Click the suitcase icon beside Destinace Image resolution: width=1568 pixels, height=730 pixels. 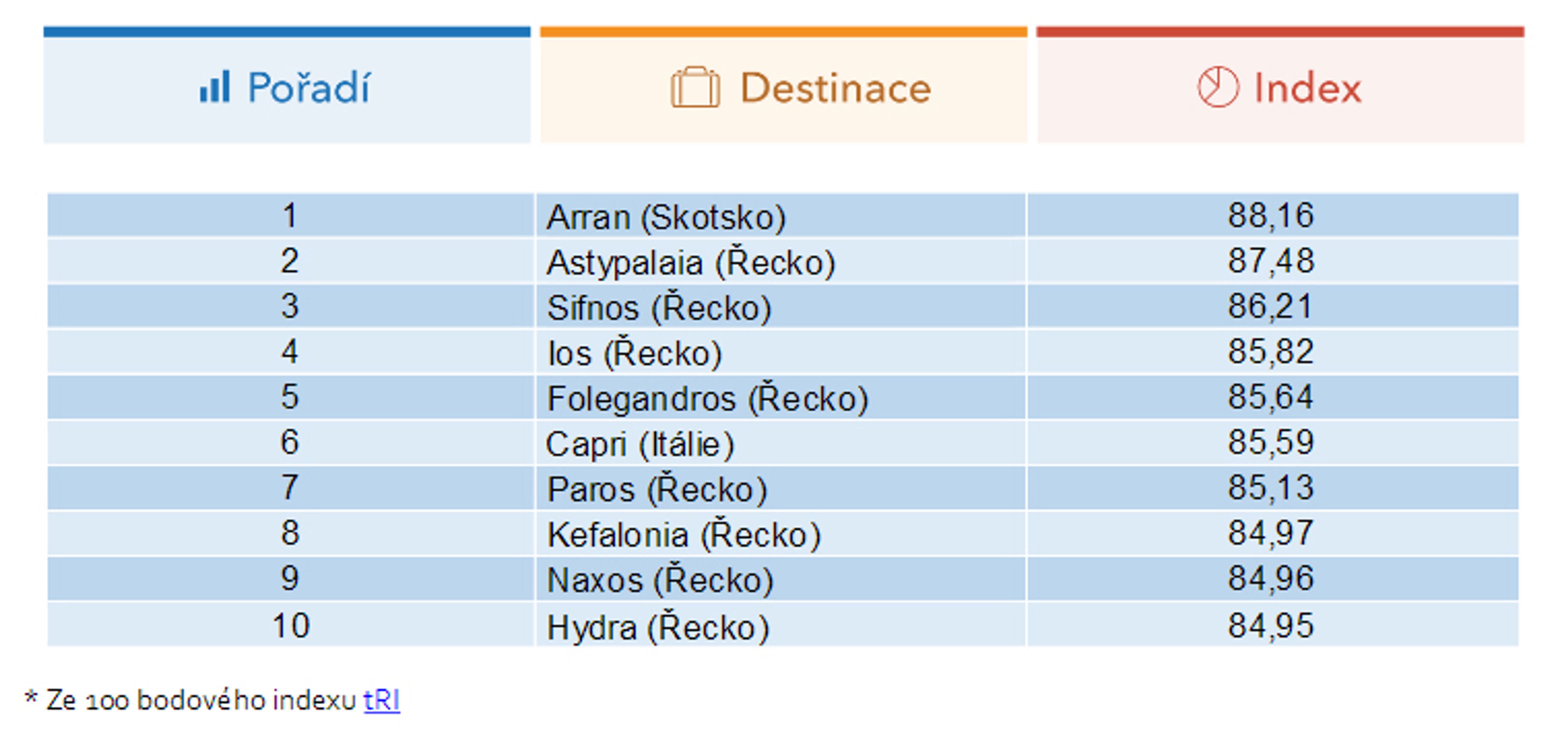[x=695, y=87]
